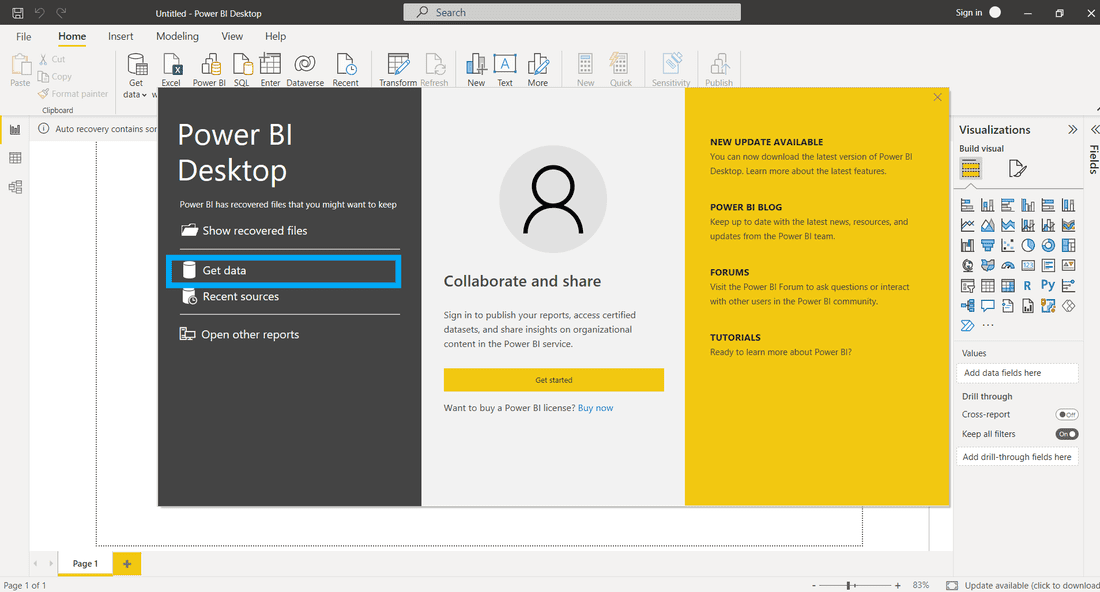Open the File menu
The height and width of the screenshot is (592, 1100).
24,36
